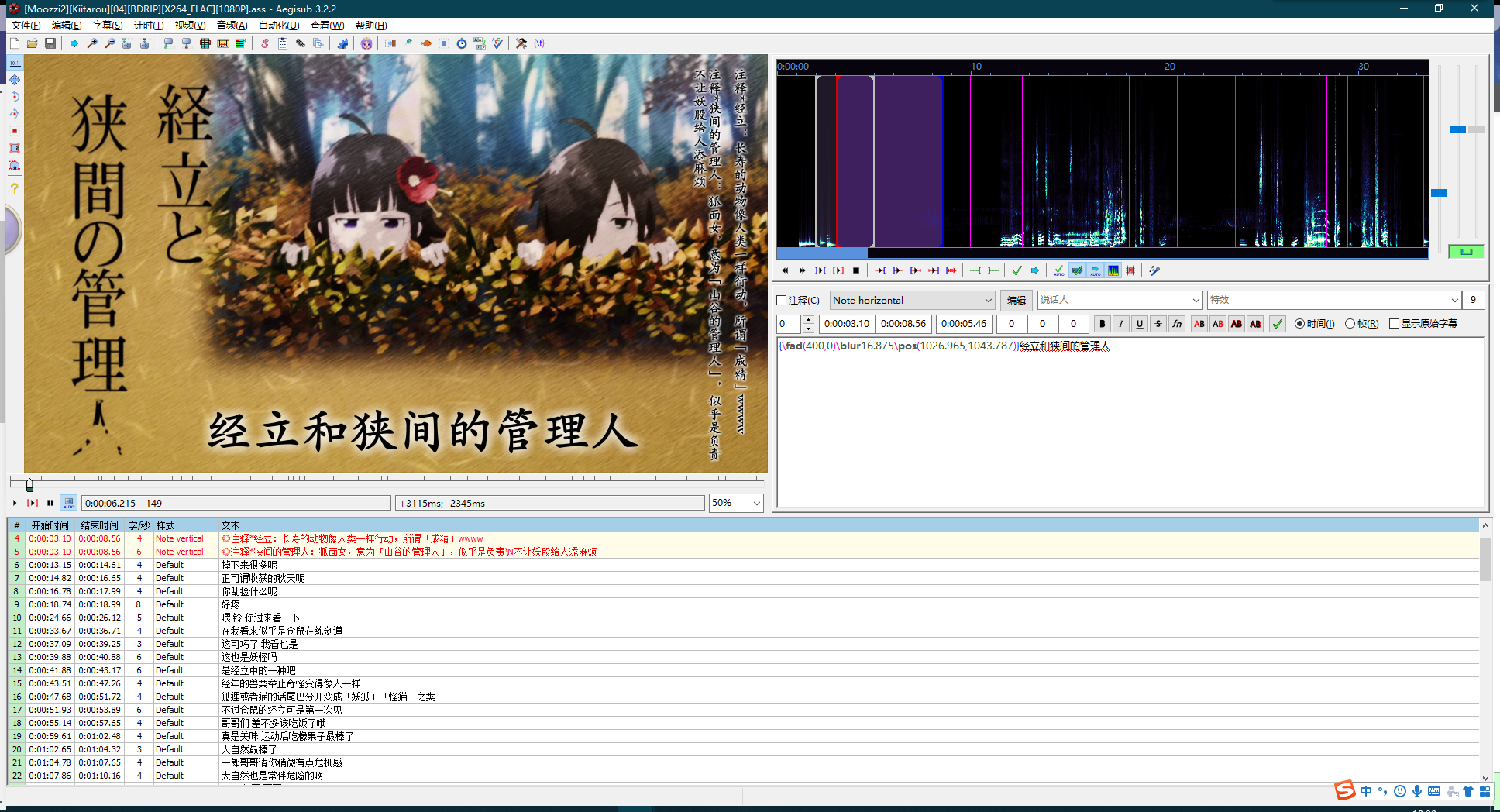Screen dimensions: 1500x812
Task: Zoom out video with magnifier minus icon
Action: 109,43
